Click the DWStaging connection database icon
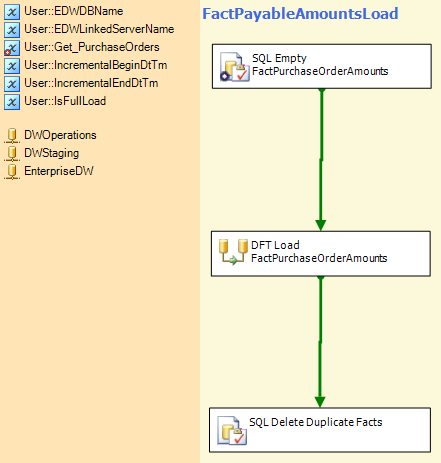 (12, 154)
